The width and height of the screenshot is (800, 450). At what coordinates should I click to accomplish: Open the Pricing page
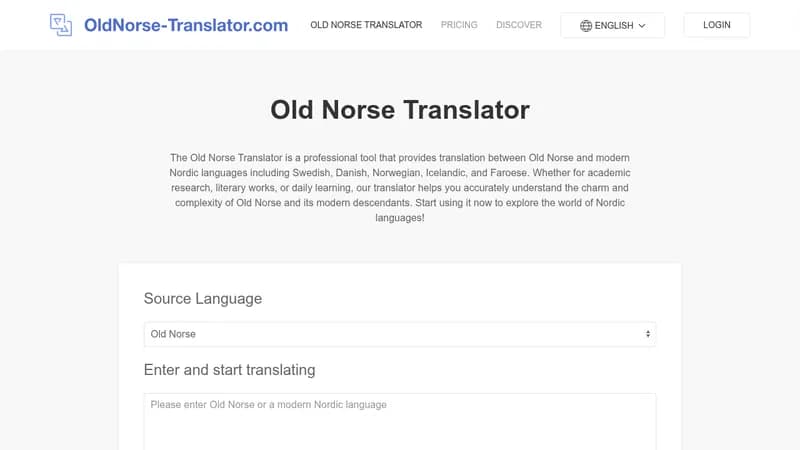459,25
